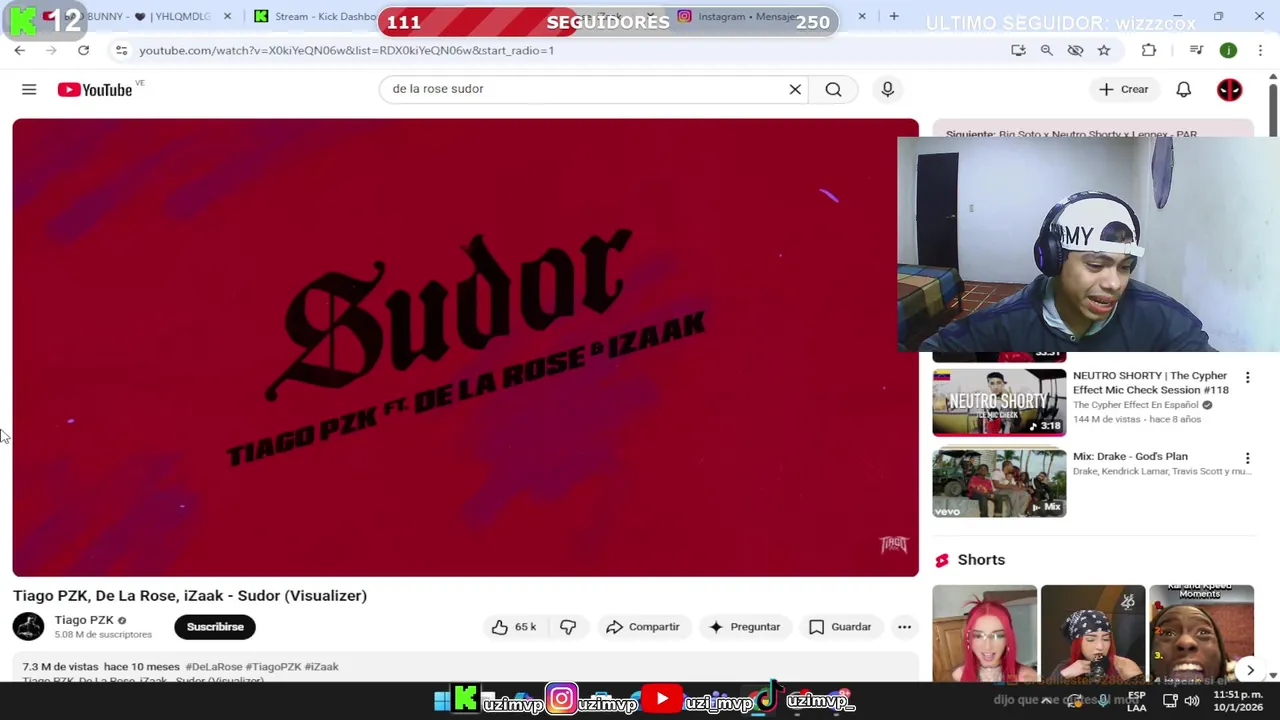Open the NEUTRO SHORTY thumbnail

tap(999, 403)
